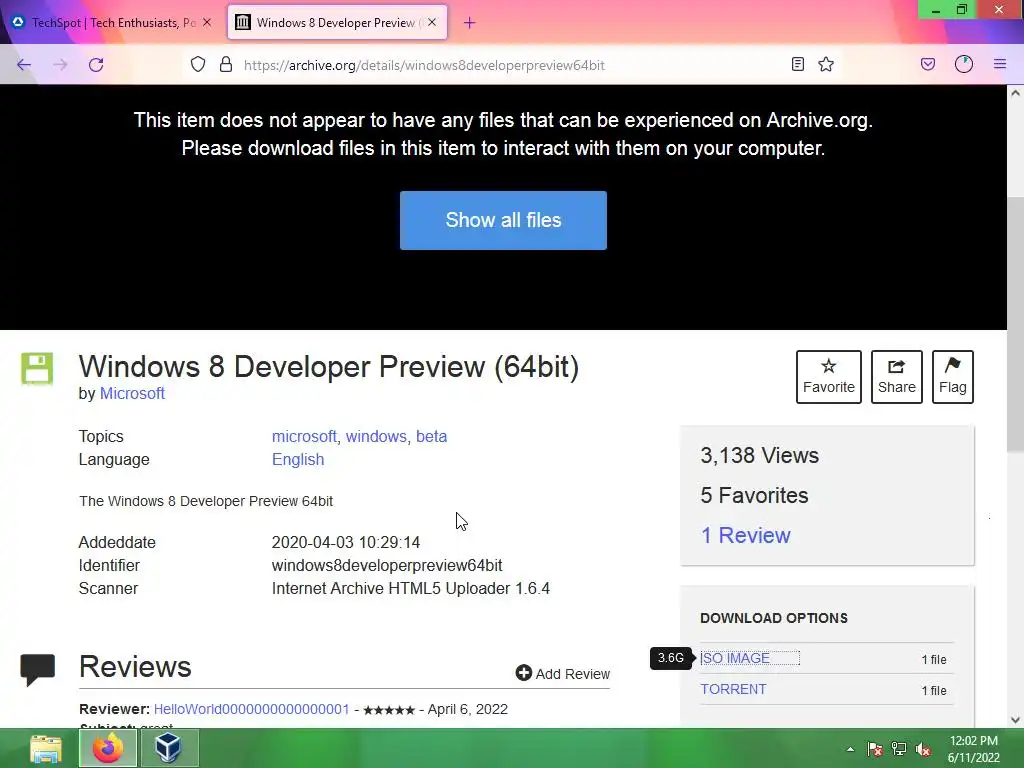The image size is (1024, 768).
Task: Reload the page with the refresh icon
Action: (x=96, y=65)
